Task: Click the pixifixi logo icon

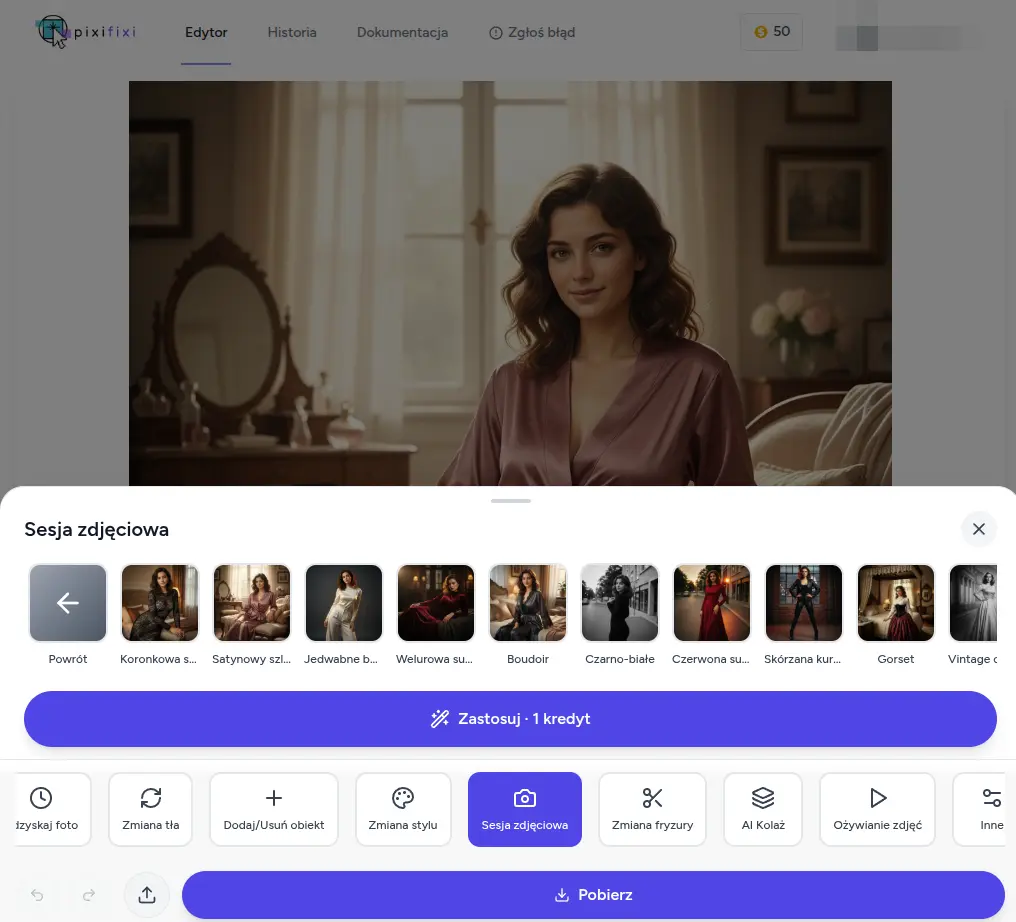Action: 53,32
